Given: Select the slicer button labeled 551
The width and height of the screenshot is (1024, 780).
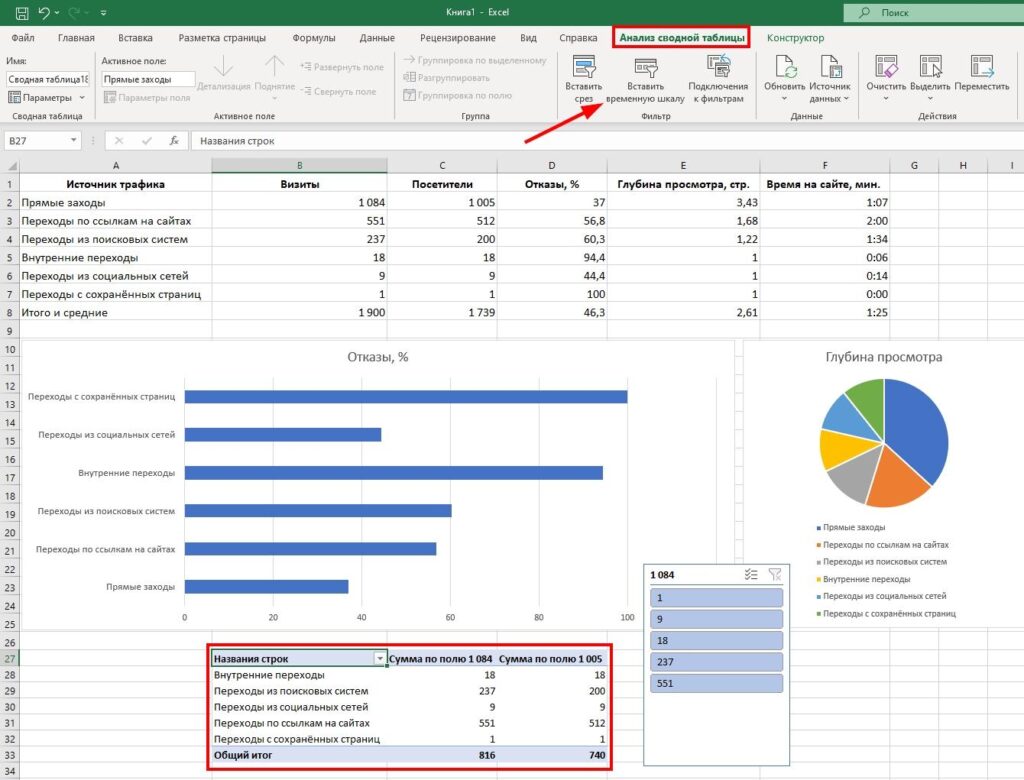Looking at the screenshot, I should pyautogui.click(x=715, y=684).
